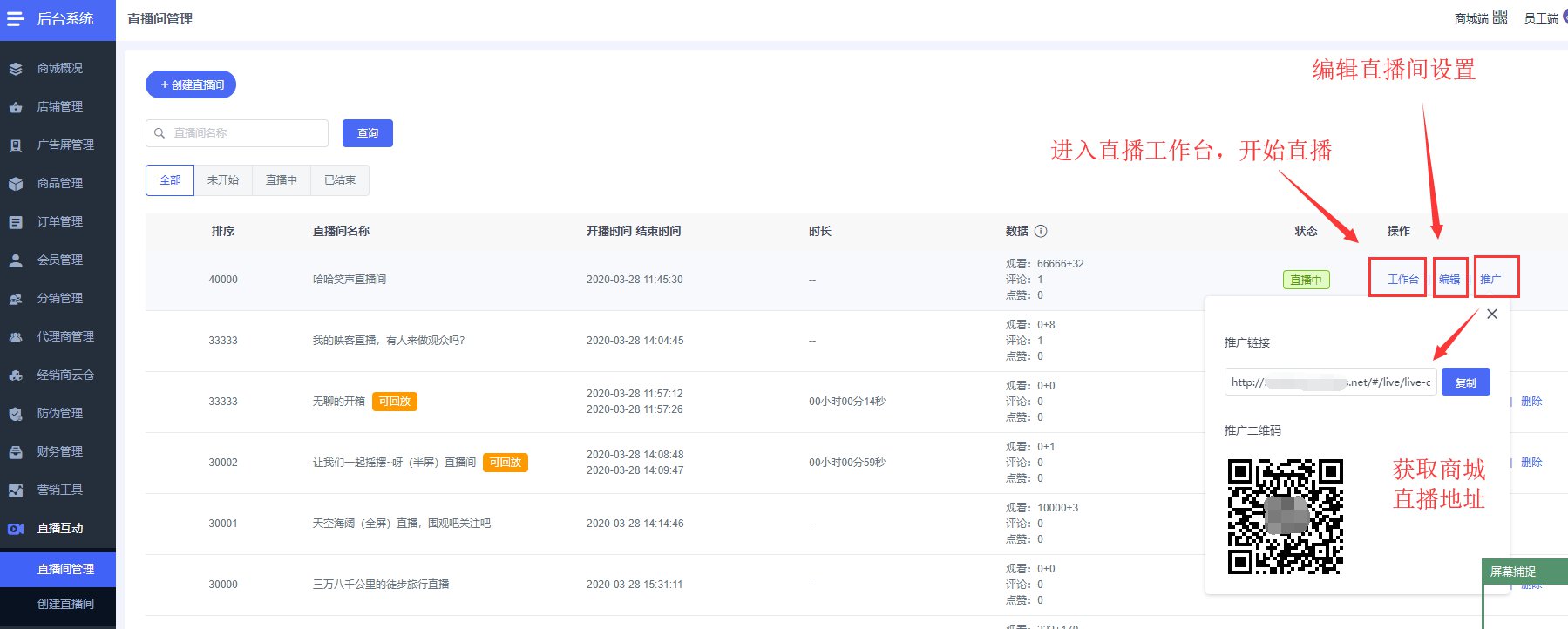Viewport: 1568px width, 629px height.
Task: Click the 商城概况 sidebar icon
Action: click(16, 68)
